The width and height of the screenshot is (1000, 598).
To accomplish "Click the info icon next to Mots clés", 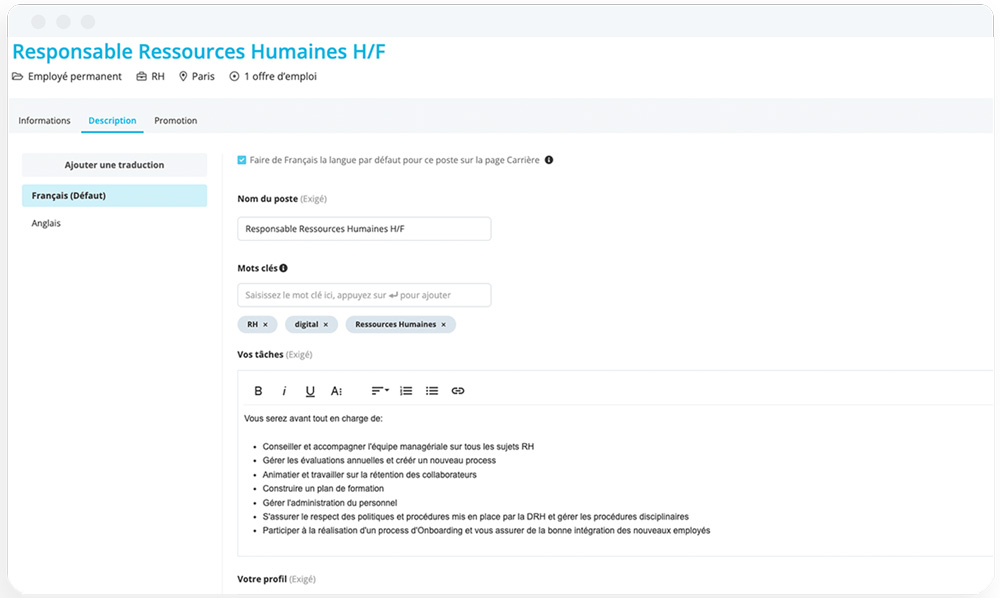I will (x=284, y=268).
